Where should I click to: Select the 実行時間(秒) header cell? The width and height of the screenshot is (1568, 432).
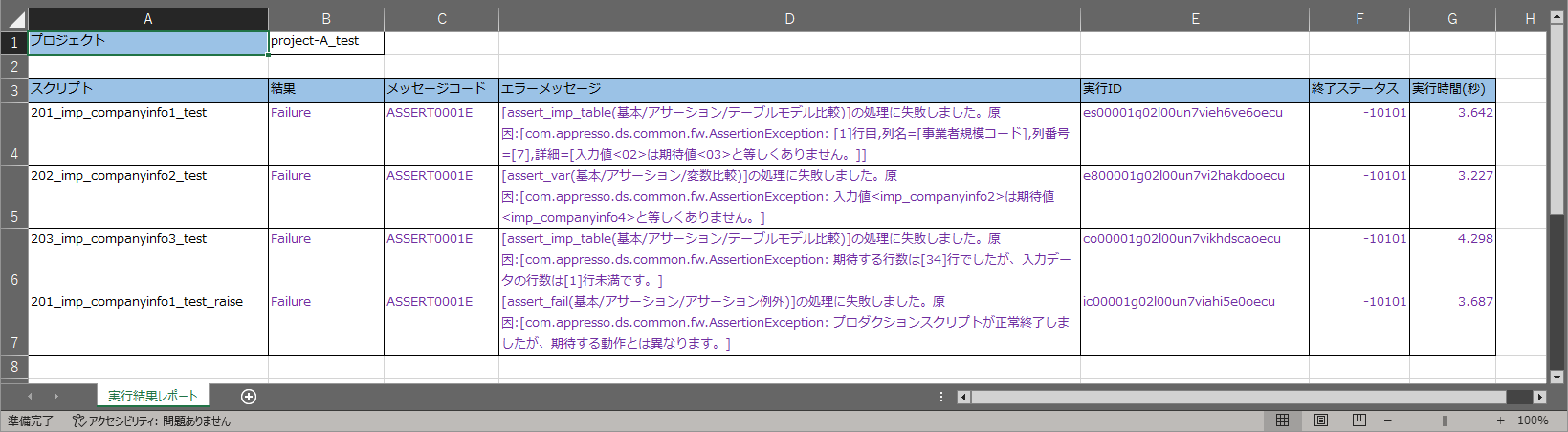click(1452, 90)
